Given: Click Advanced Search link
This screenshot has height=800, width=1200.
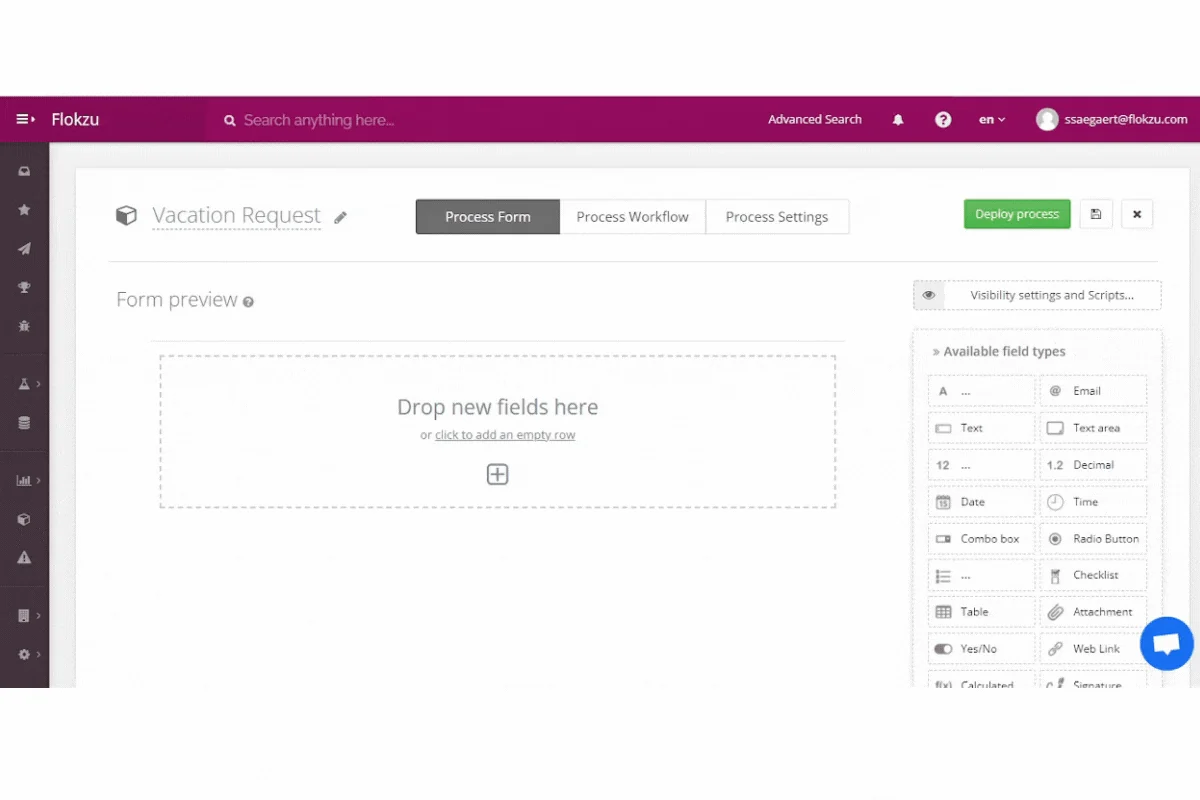Looking at the screenshot, I should click(x=815, y=120).
